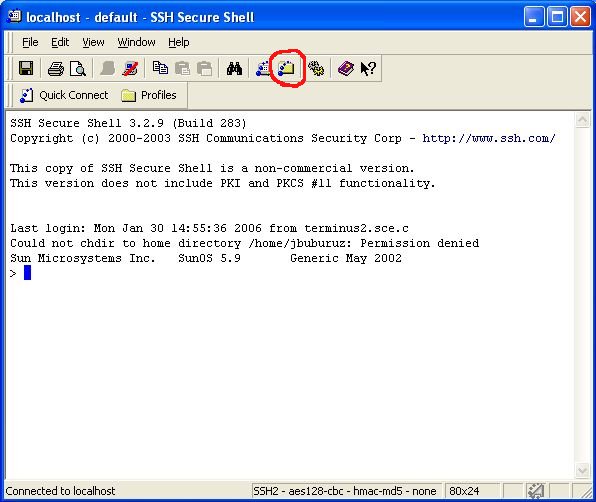Open the File menu
596x502 pixels.
coord(30,42)
